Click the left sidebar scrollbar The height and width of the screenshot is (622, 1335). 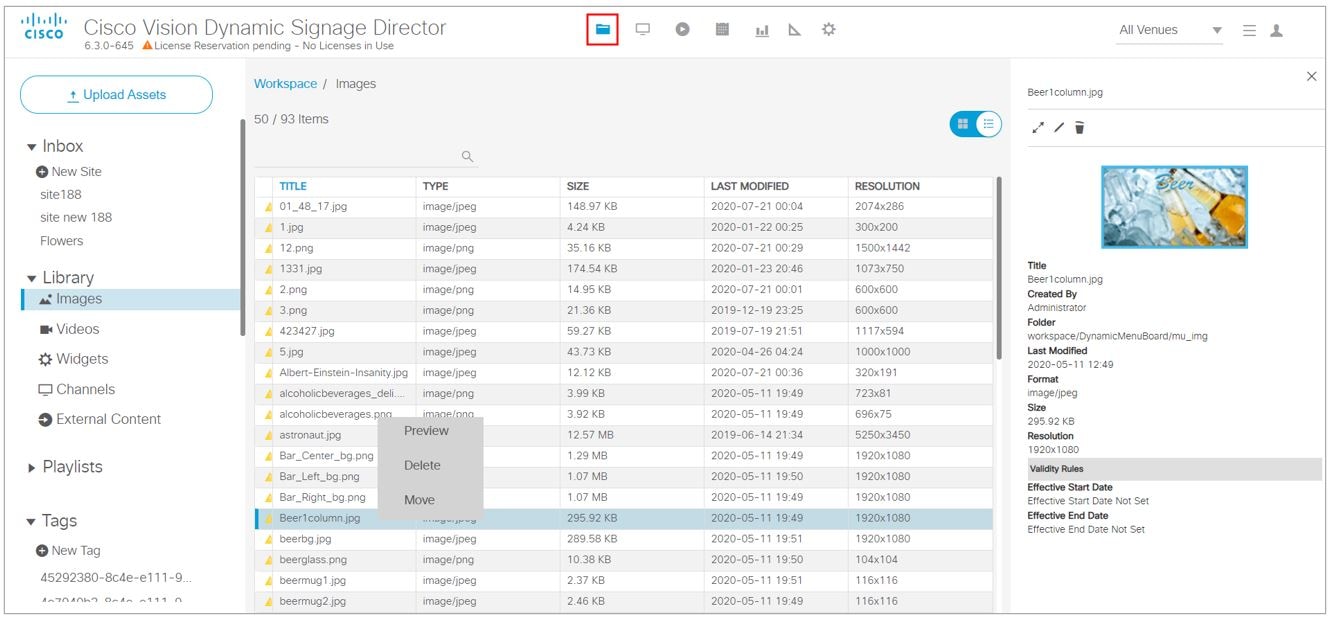(x=243, y=228)
